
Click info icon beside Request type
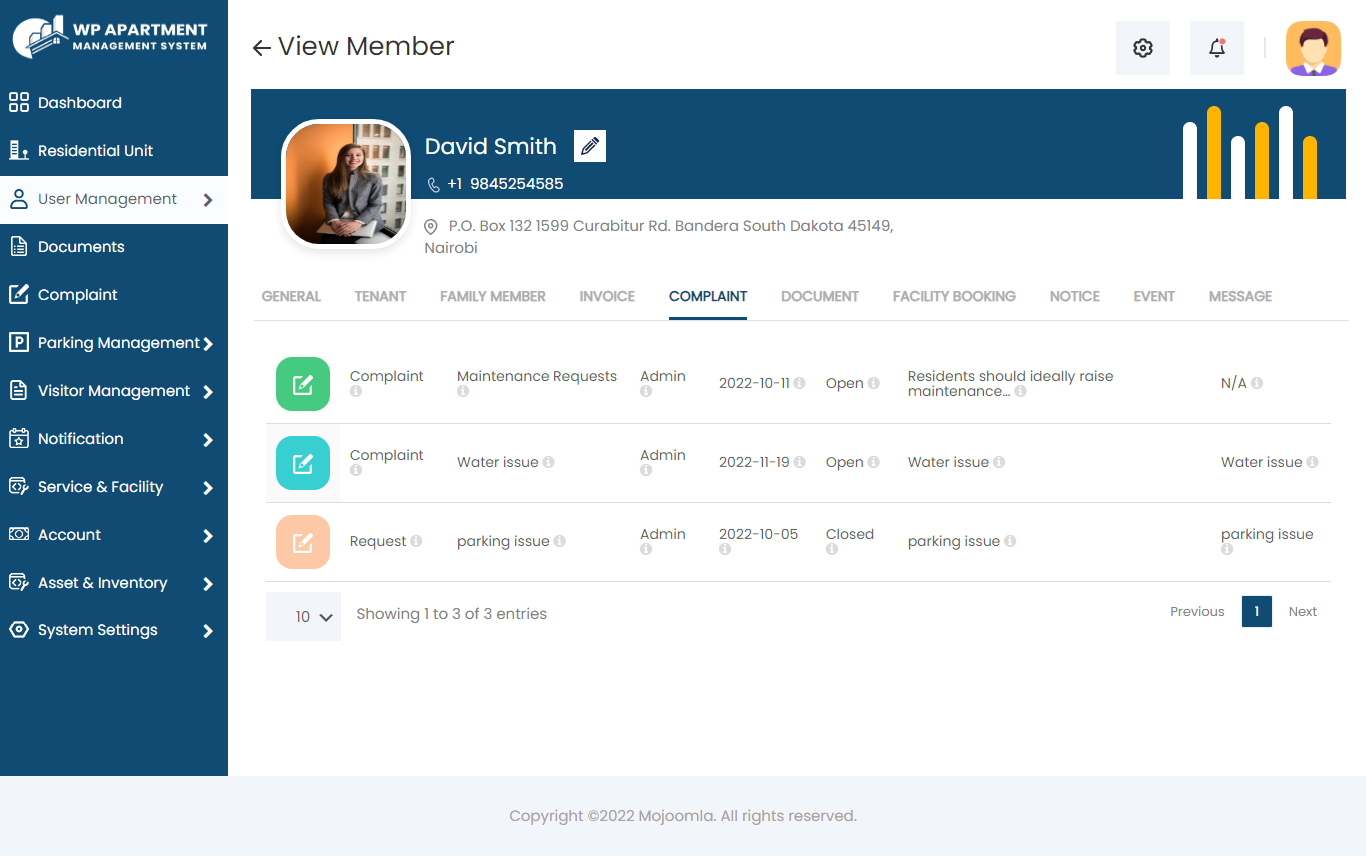click(416, 541)
